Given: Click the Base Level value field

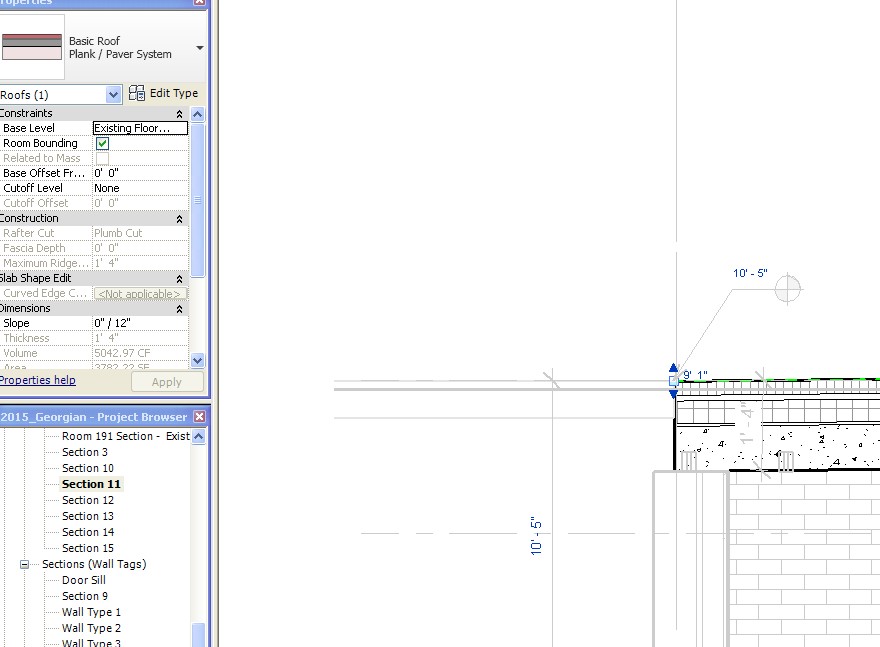Looking at the screenshot, I should point(140,128).
